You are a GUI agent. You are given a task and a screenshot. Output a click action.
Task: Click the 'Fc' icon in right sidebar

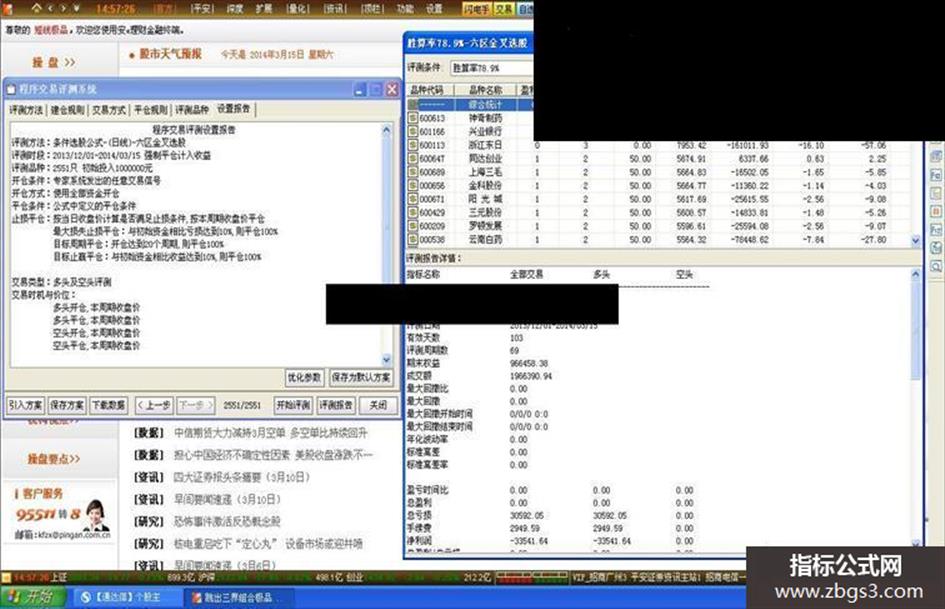tap(936, 175)
